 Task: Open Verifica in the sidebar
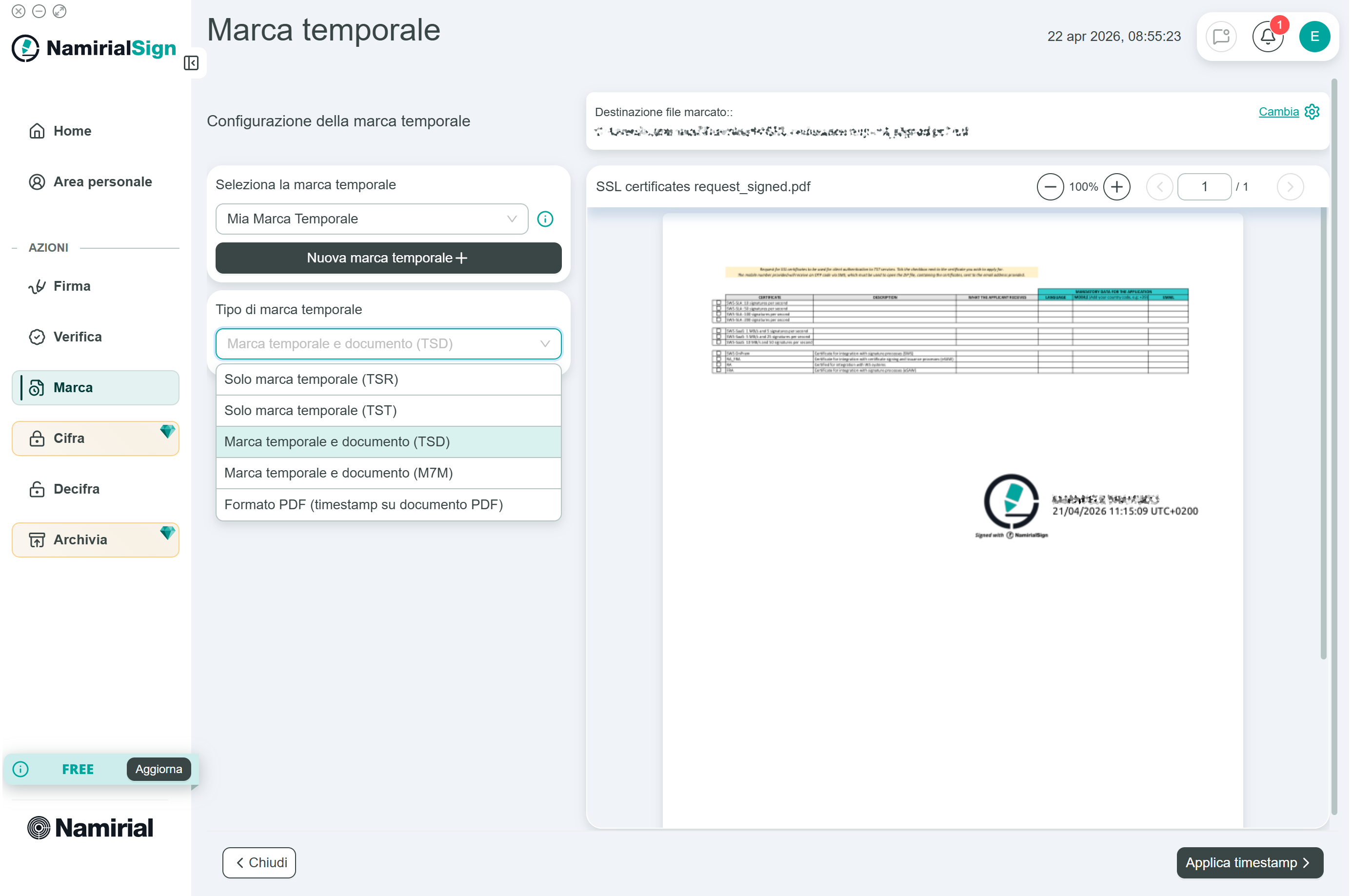point(78,337)
